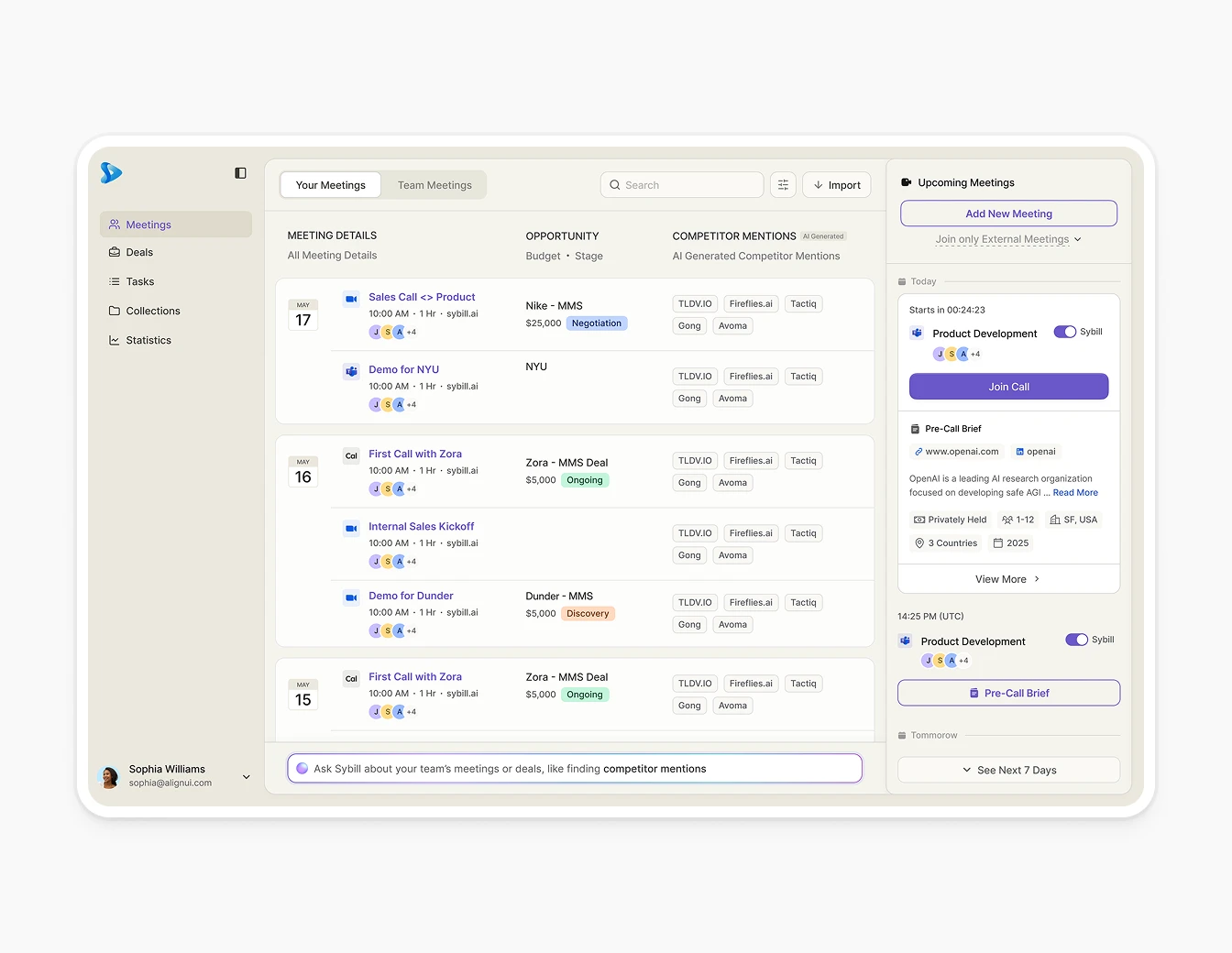The height and width of the screenshot is (953, 1232).
Task: Open the filter settings icon
Action: tap(783, 185)
